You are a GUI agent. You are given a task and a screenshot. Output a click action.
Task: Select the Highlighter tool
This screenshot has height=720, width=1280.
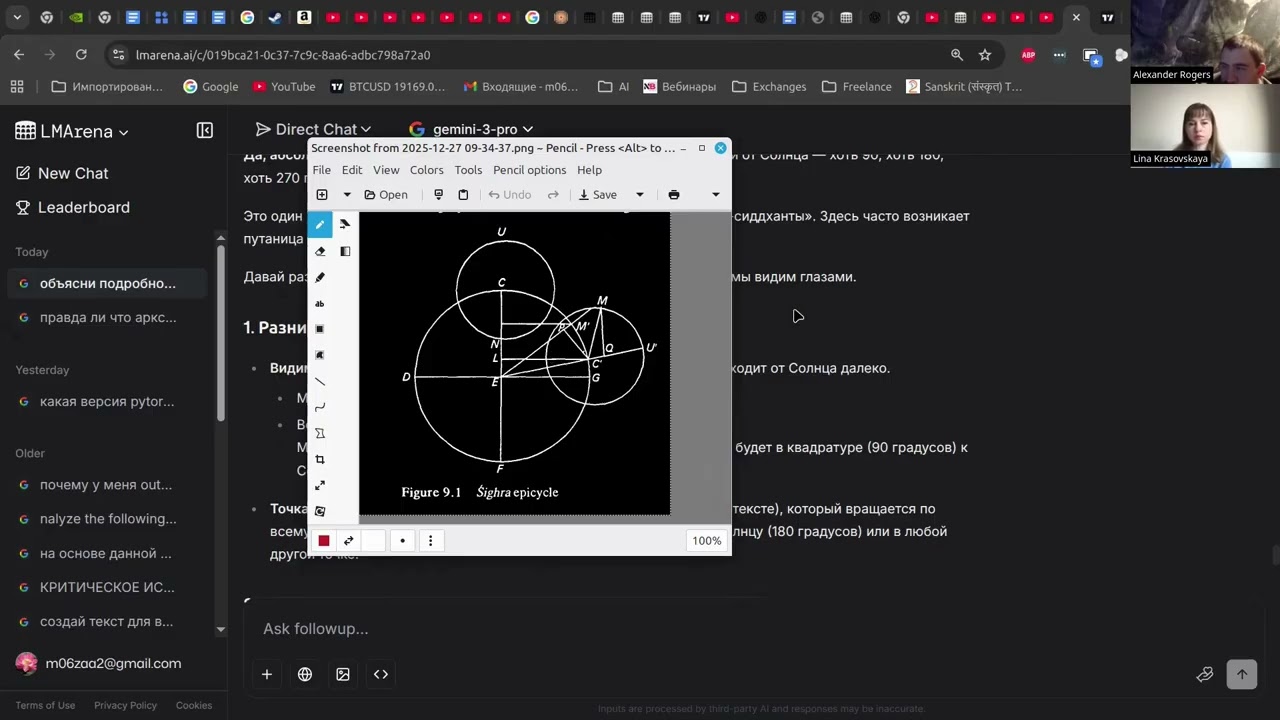click(x=320, y=277)
